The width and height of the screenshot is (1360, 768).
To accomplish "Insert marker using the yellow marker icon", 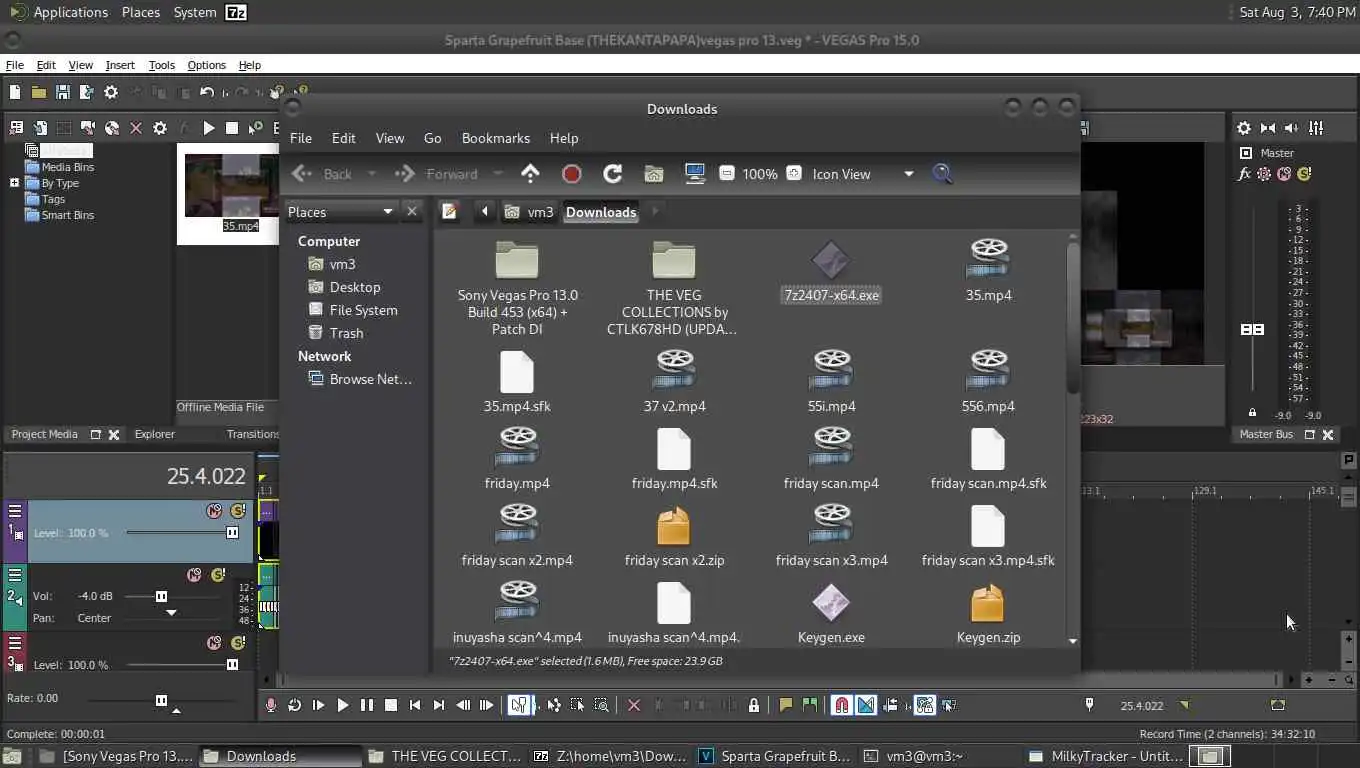I will pos(786,705).
